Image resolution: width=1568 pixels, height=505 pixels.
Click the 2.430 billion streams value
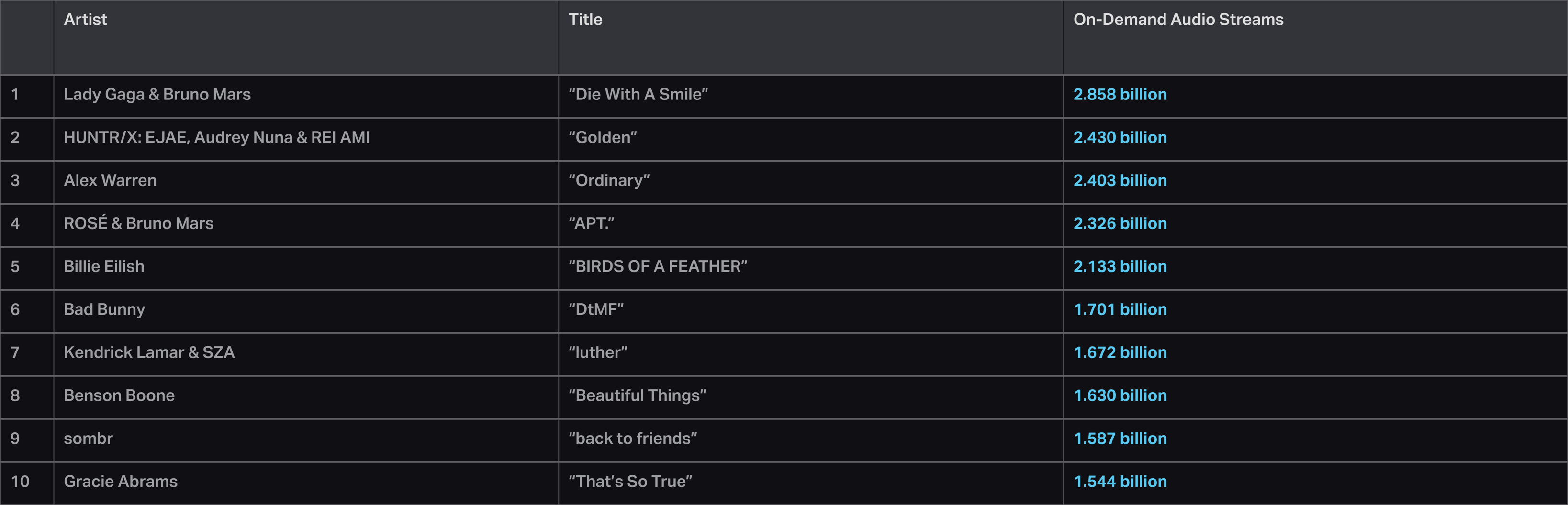[1120, 138]
